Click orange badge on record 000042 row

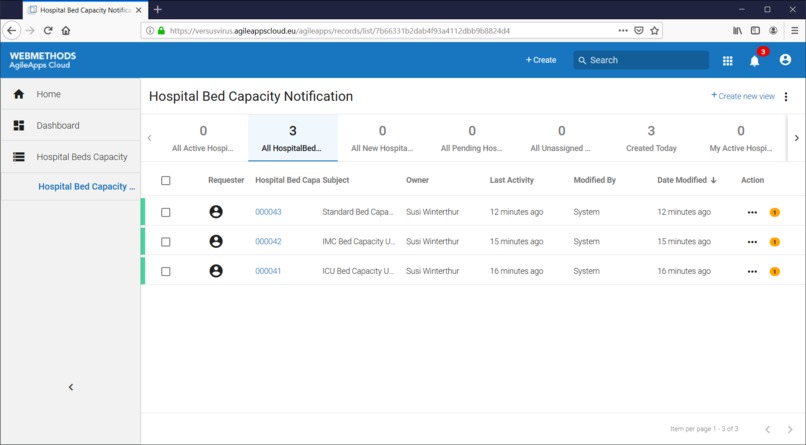(775, 242)
